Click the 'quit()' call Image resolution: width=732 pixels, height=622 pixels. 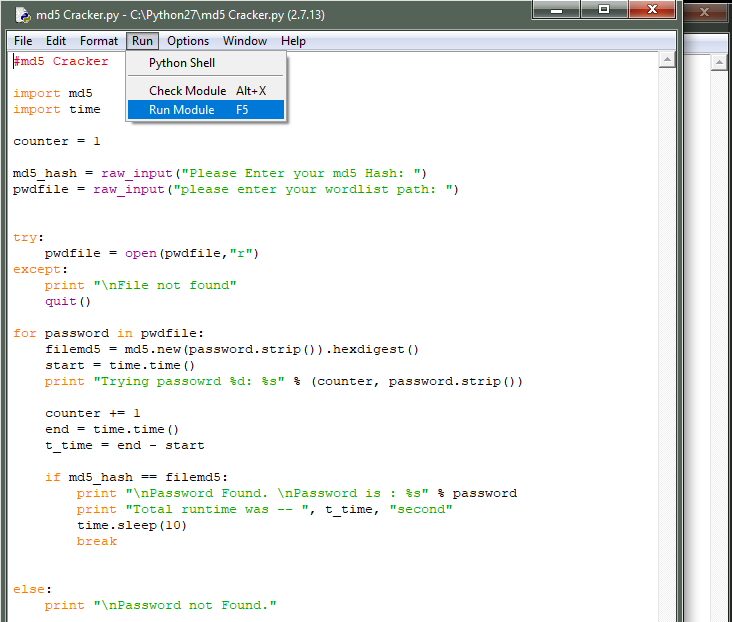[x=68, y=302]
